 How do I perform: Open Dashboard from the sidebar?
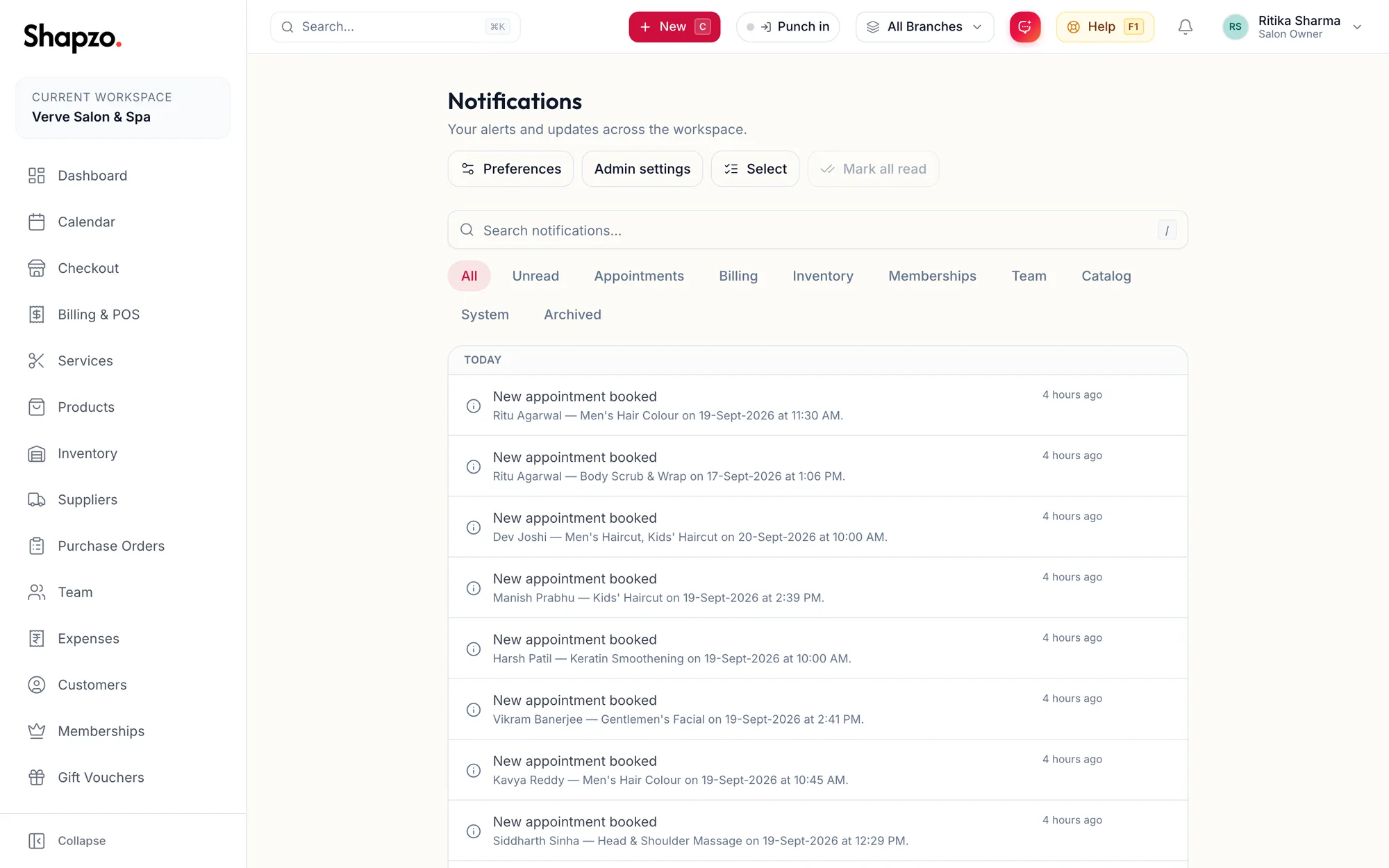click(123, 176)
